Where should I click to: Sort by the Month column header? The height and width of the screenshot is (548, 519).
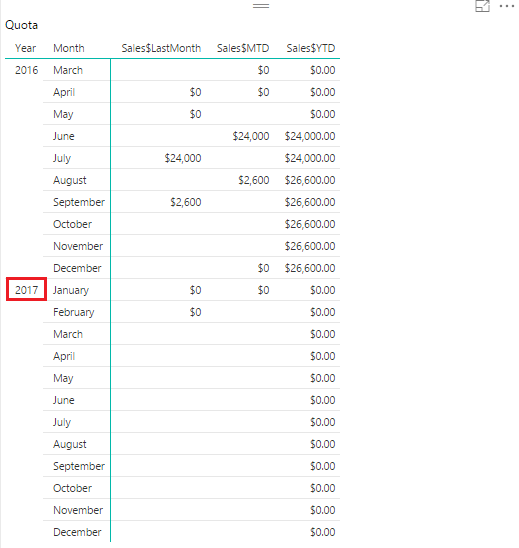click(x=69, y=48)
